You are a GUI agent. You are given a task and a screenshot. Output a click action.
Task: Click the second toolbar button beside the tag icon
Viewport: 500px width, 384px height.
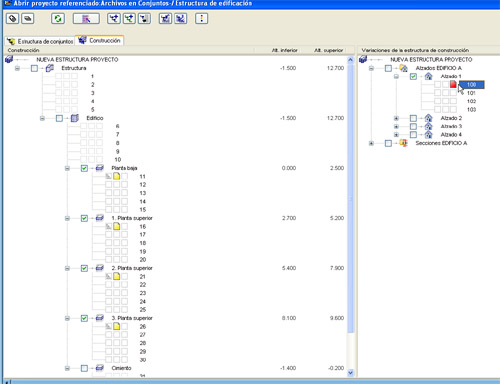click(x=28, y=19)
